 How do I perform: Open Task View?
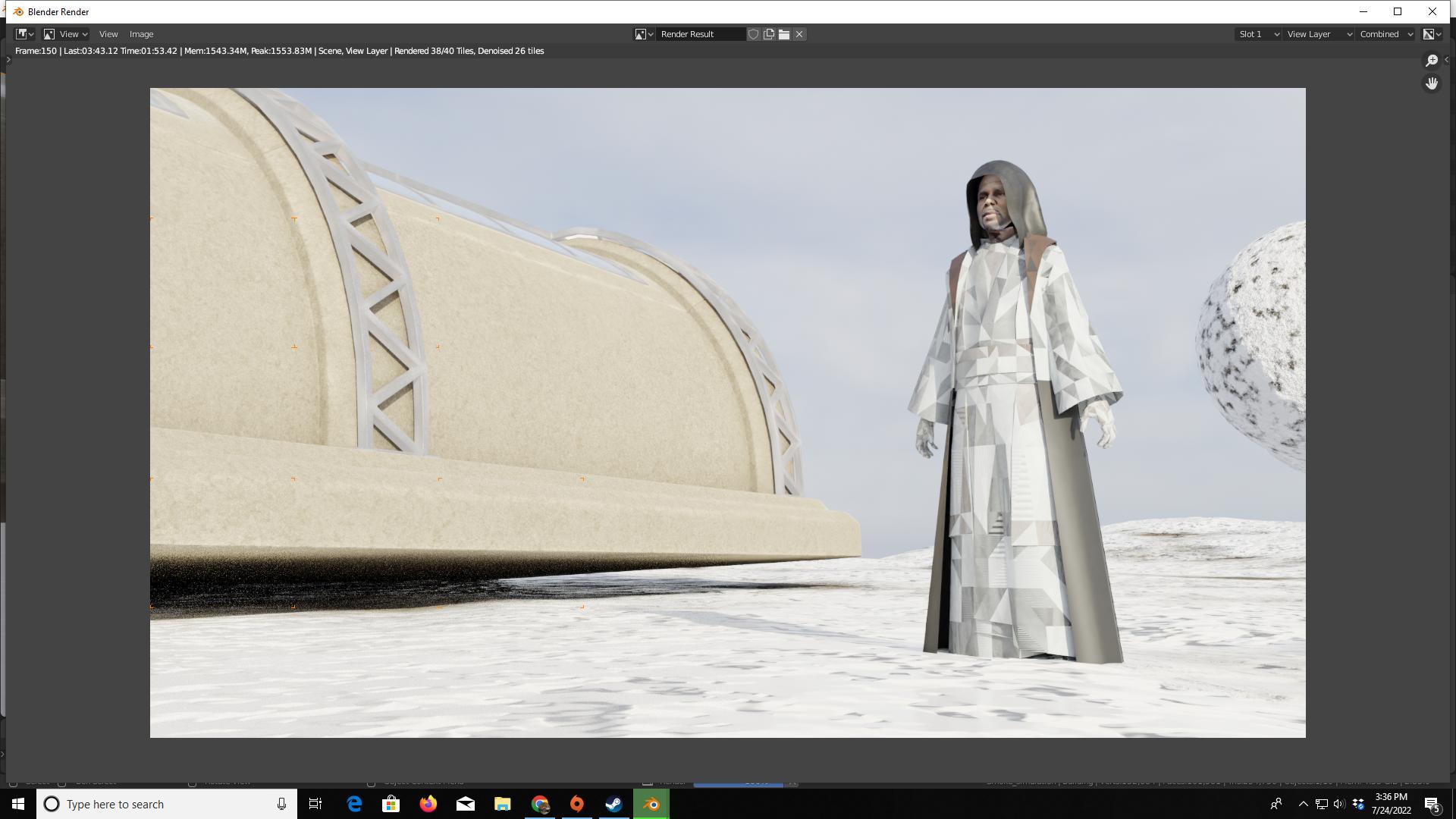[x=315, y=804]
